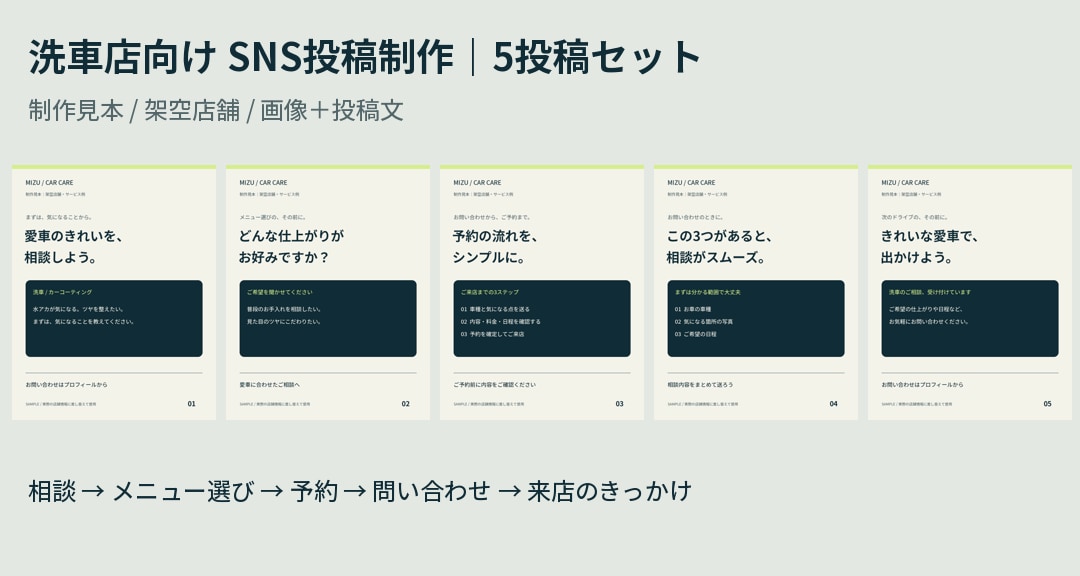Click 'ご希望を聞かせてください' heading in dark box
This screenshot has height=576, width=1080.
tap(280, 292)
